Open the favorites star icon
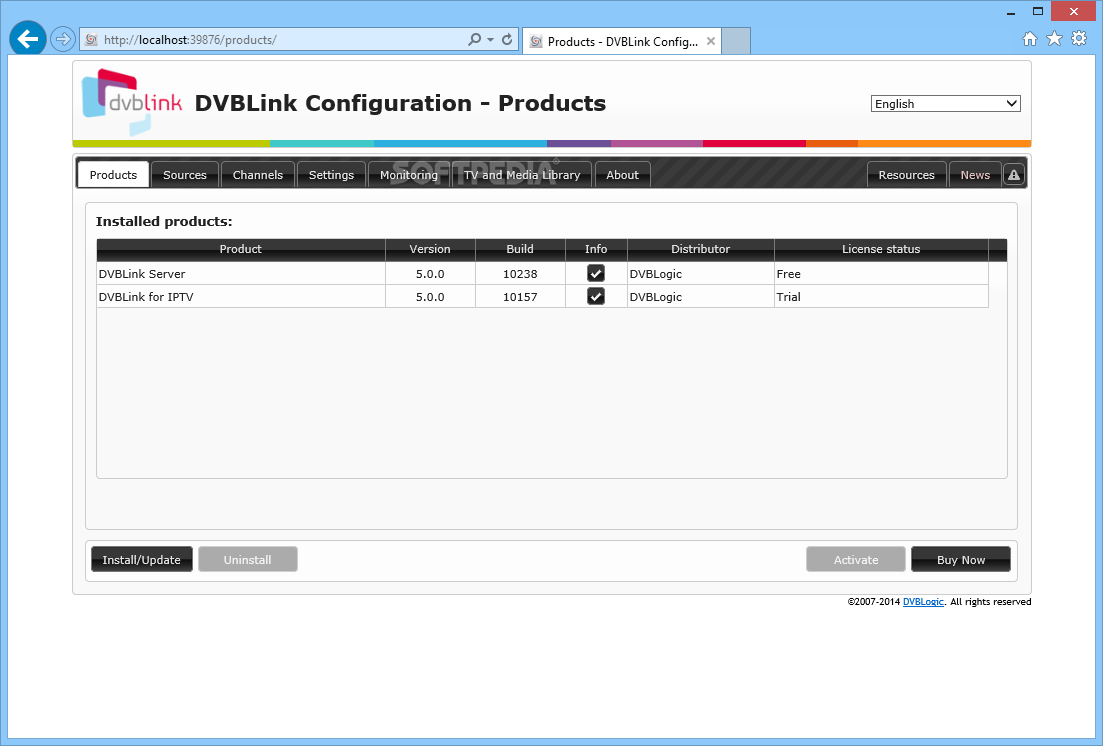 (1054, 39)
